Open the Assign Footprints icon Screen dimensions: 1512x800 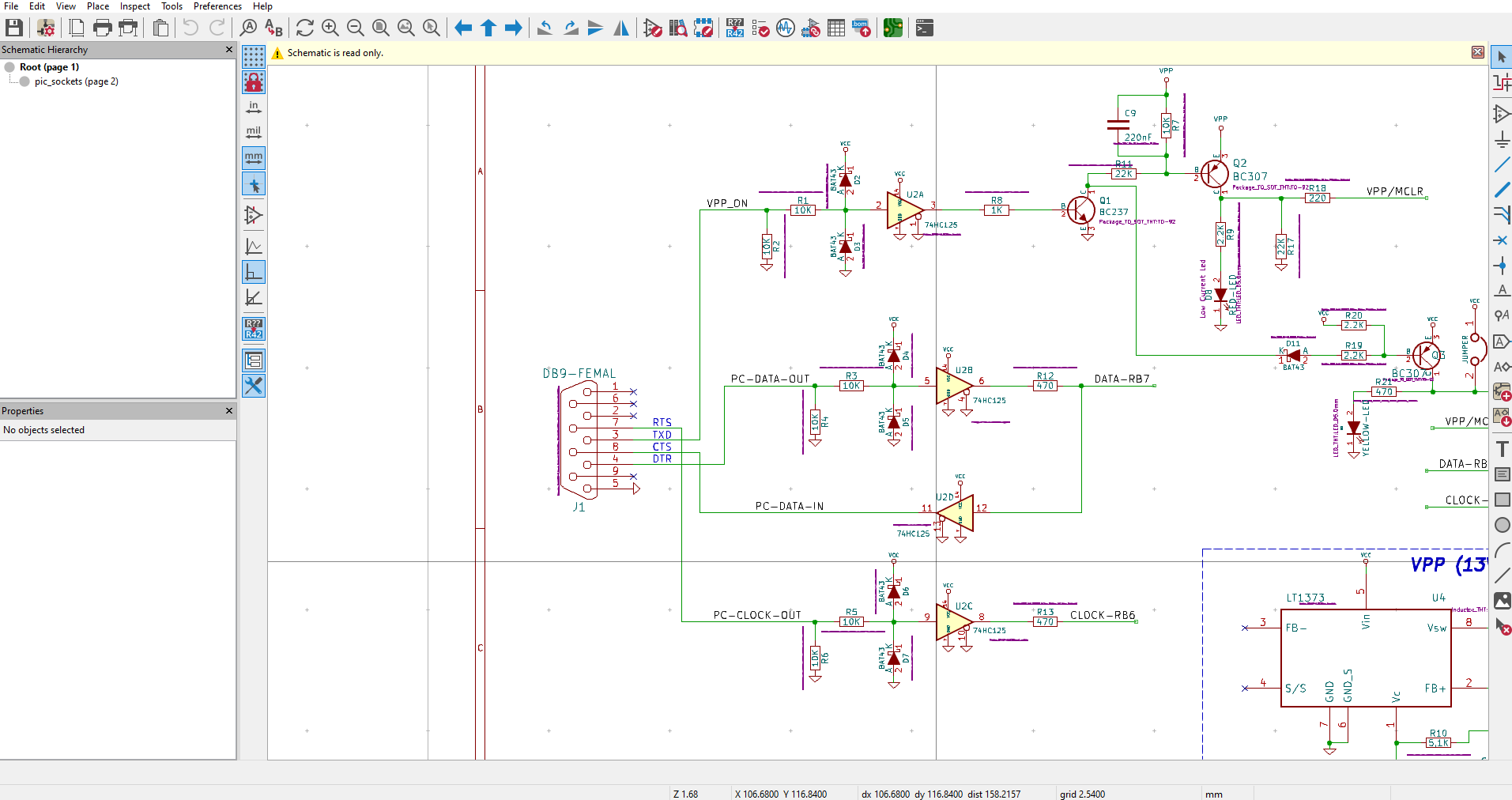[x=811, y=28]
